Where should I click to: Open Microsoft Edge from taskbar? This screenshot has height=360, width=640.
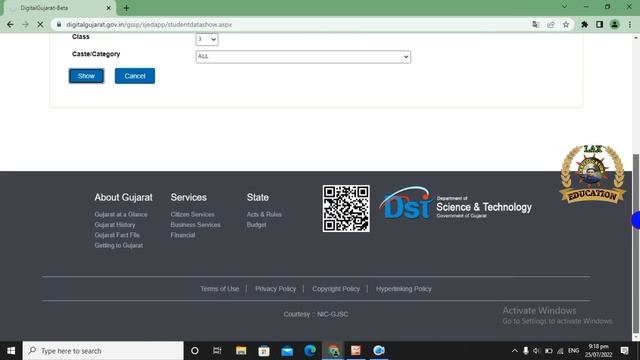pyautogui.click(x=310, y=351)
